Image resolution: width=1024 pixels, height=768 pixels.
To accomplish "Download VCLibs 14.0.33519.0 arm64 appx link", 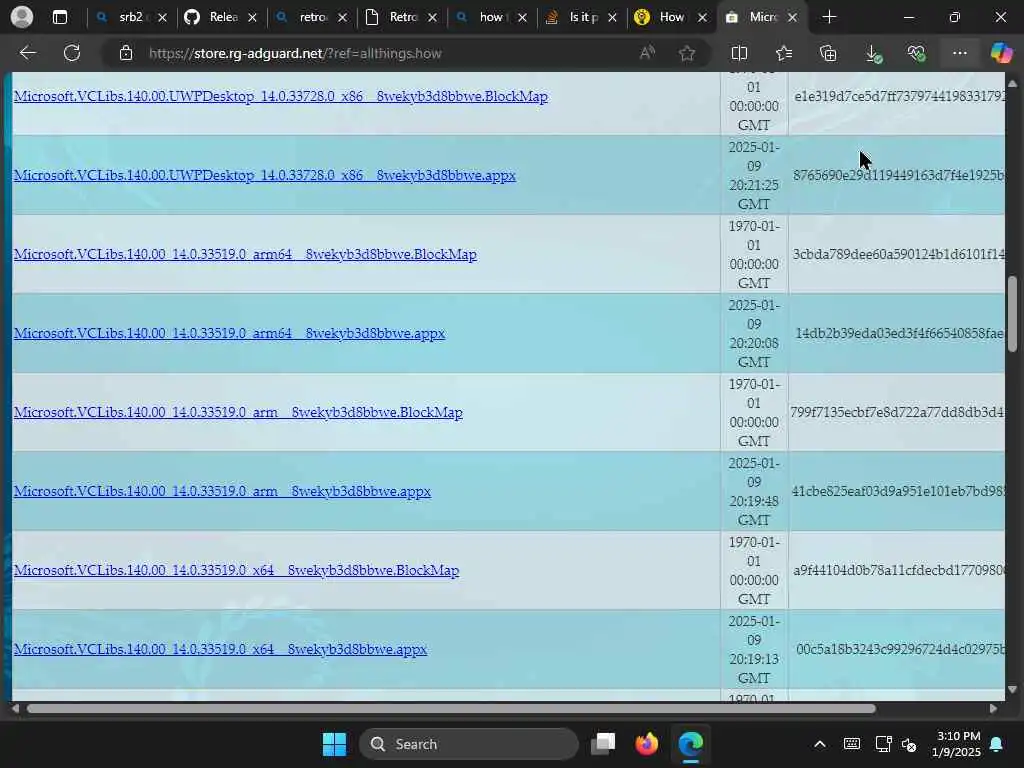I will [229, 334].
